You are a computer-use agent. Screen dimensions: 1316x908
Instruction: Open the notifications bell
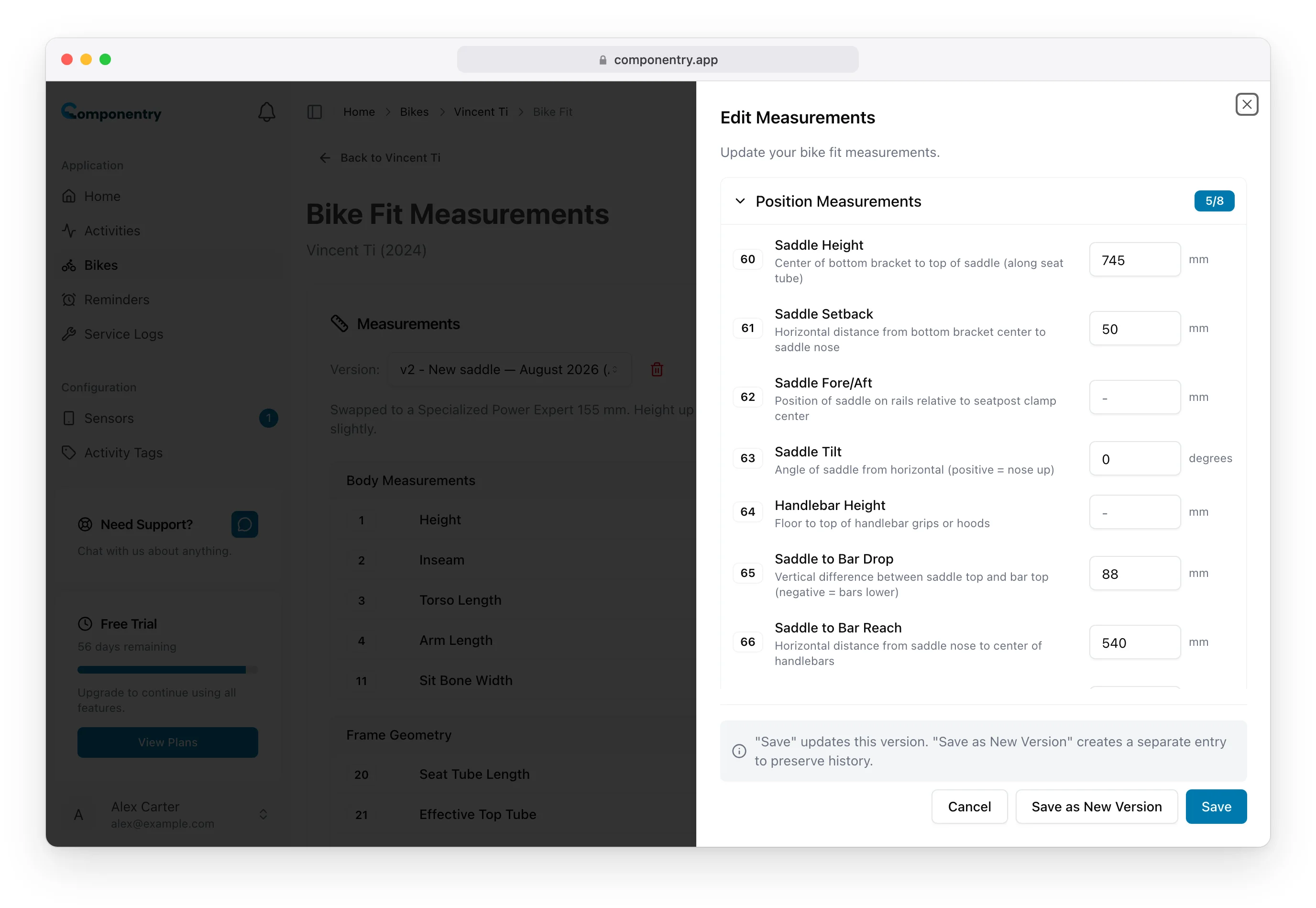coord(267,111)
